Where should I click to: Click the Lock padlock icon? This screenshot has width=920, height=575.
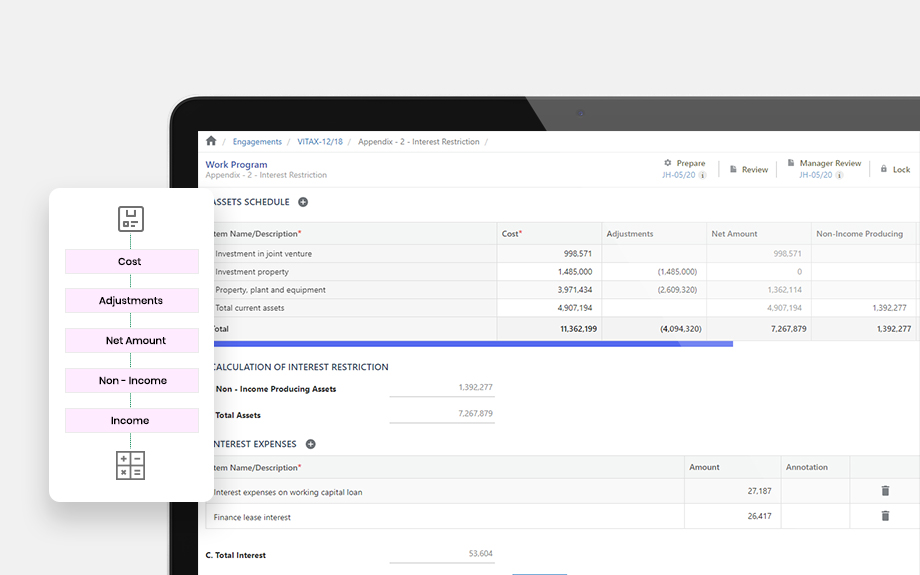tap(884, 169)
